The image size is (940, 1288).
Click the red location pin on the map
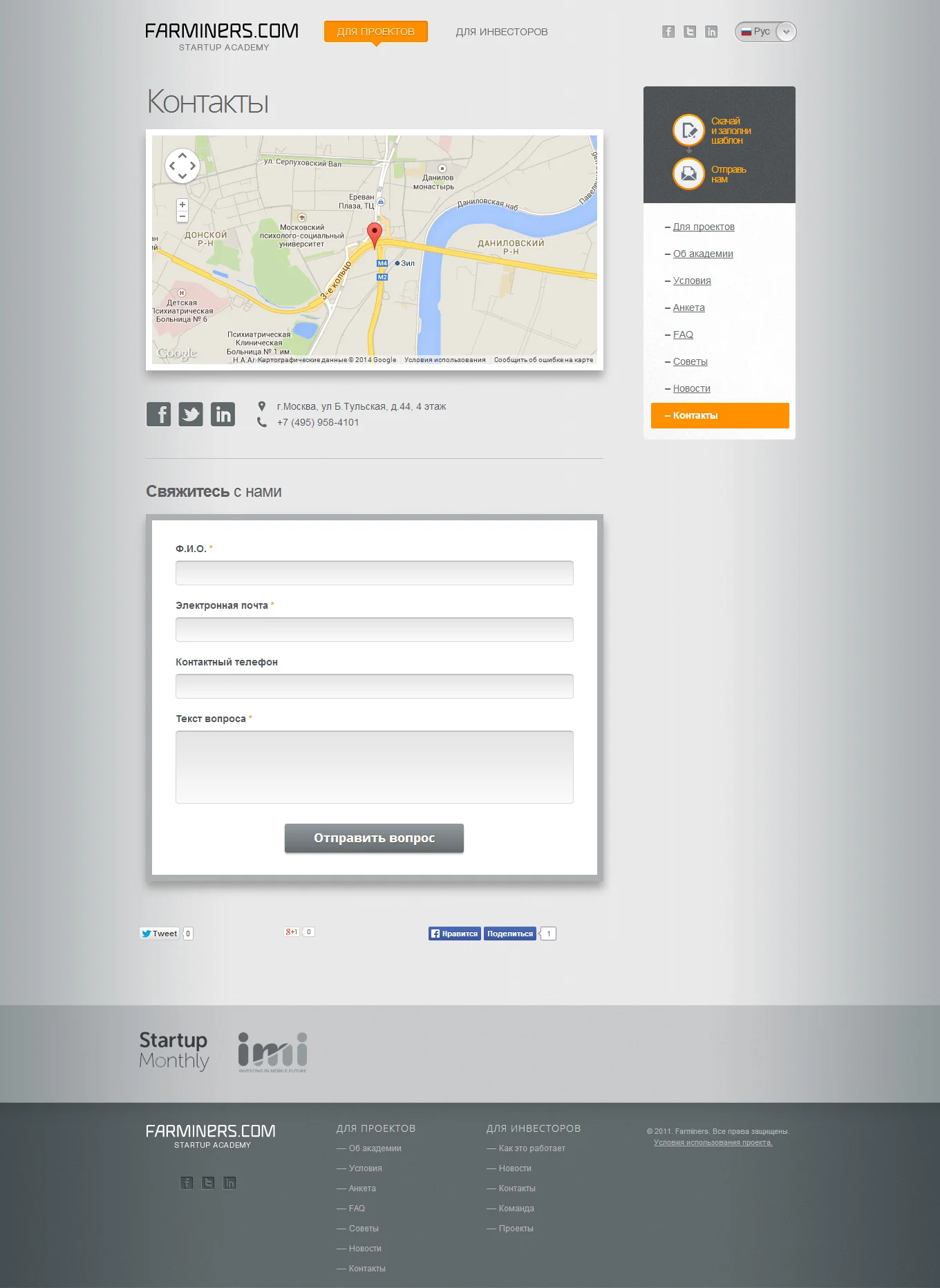375,236
